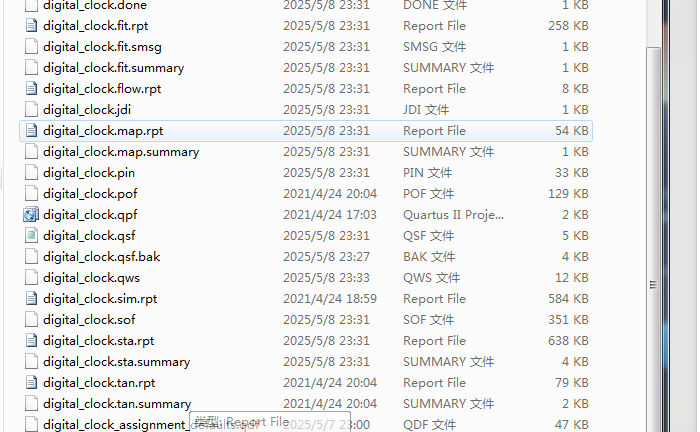Click the 638 KB size of digital_clock.sta.rpt
The width and height of the screenshot is (700, 432).
coord(568,341)
